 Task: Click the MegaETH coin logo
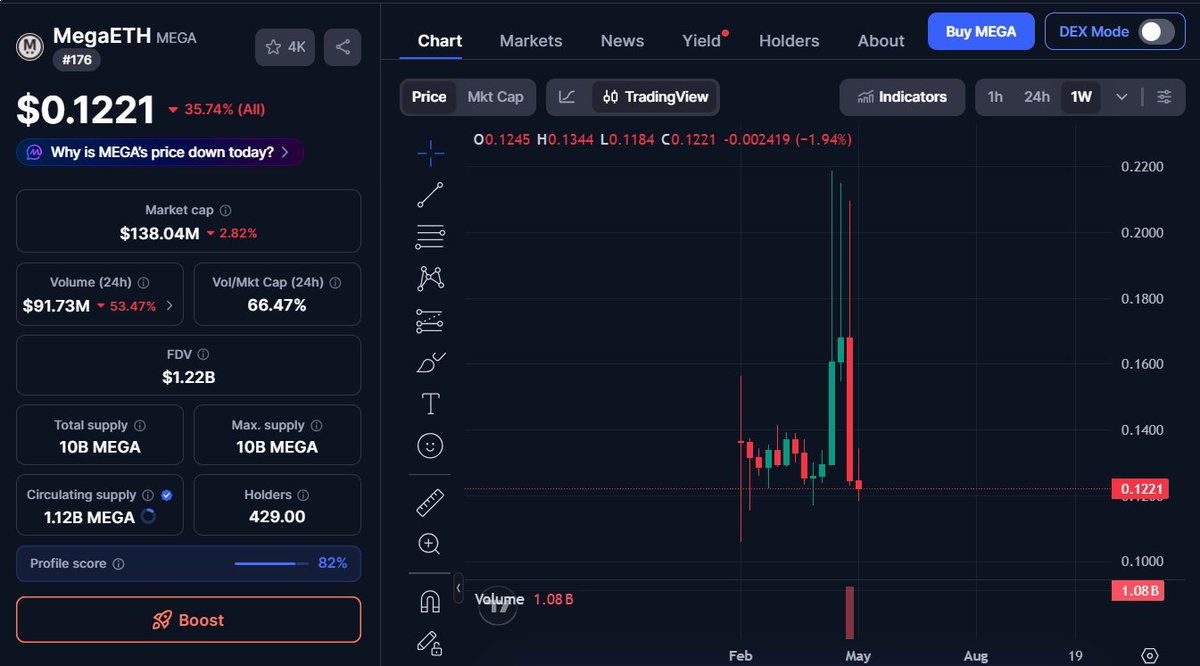[30, 46]
